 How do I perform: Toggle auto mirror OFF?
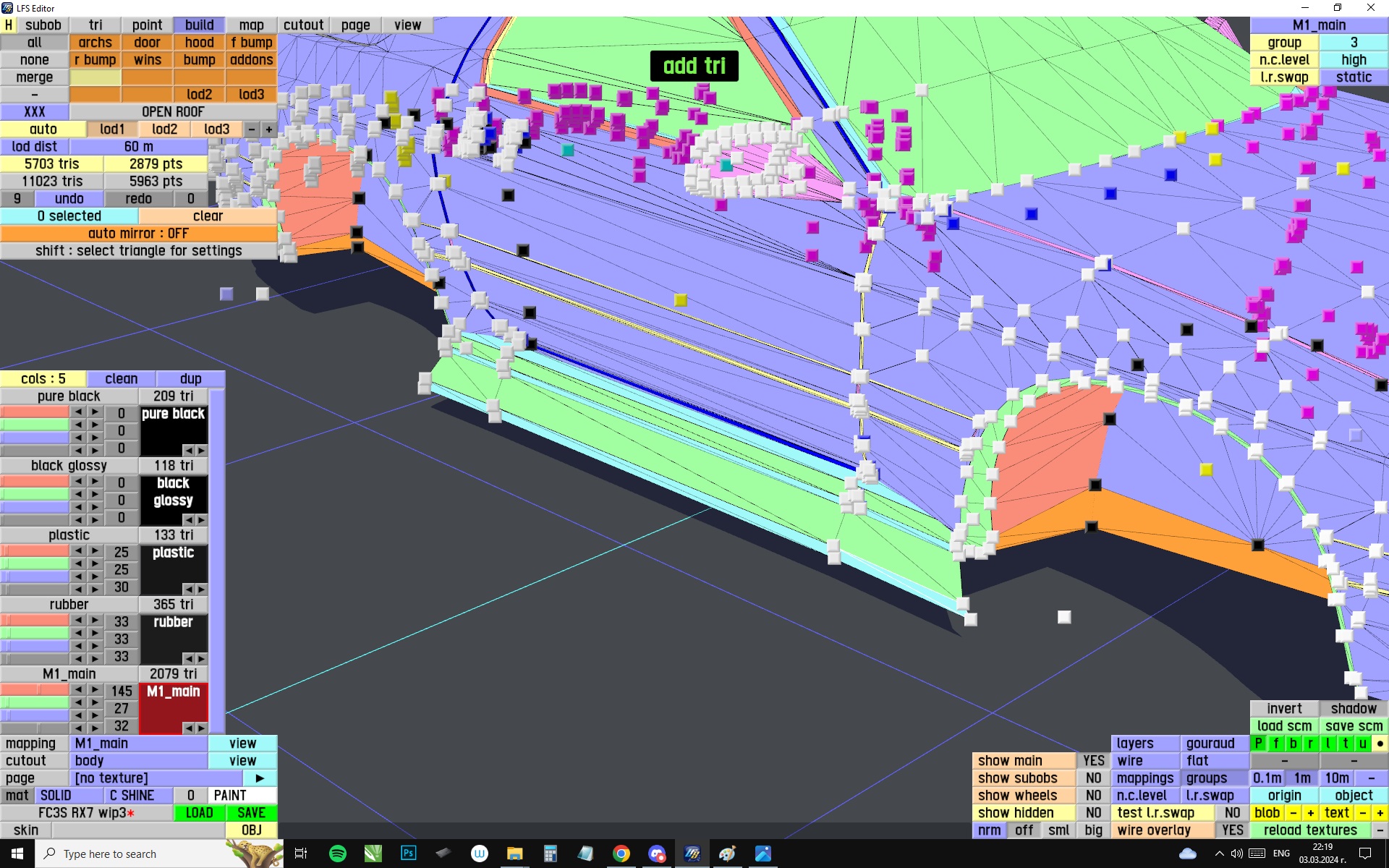(138, 234)
